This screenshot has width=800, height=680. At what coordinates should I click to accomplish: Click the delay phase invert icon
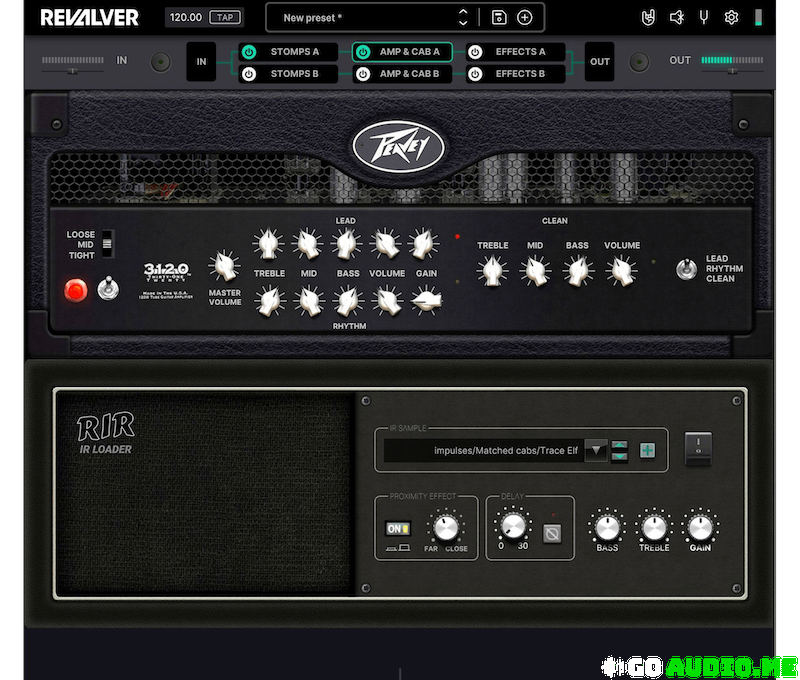(551, 534)
